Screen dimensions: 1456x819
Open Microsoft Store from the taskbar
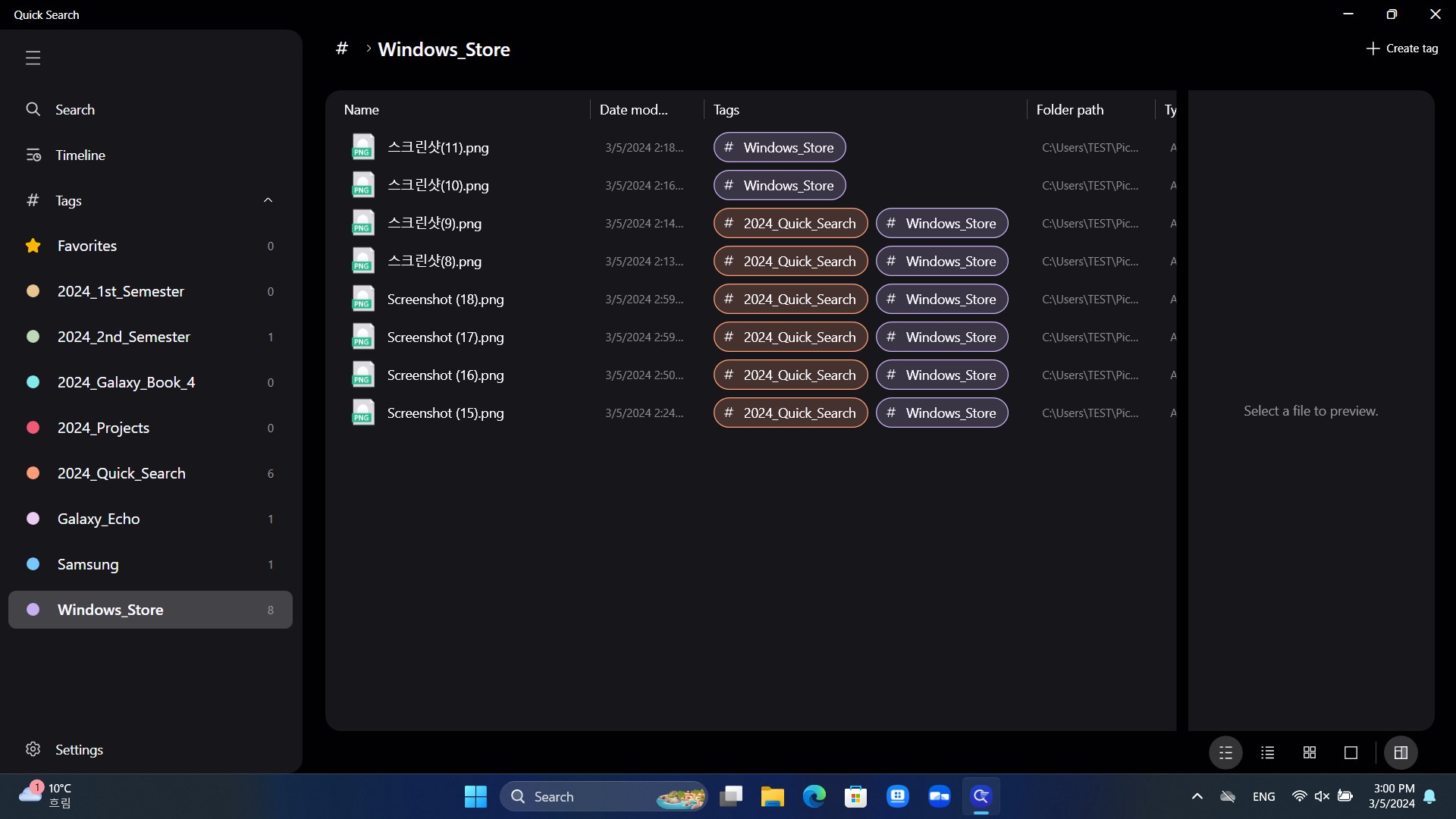[x=855, y=796]
